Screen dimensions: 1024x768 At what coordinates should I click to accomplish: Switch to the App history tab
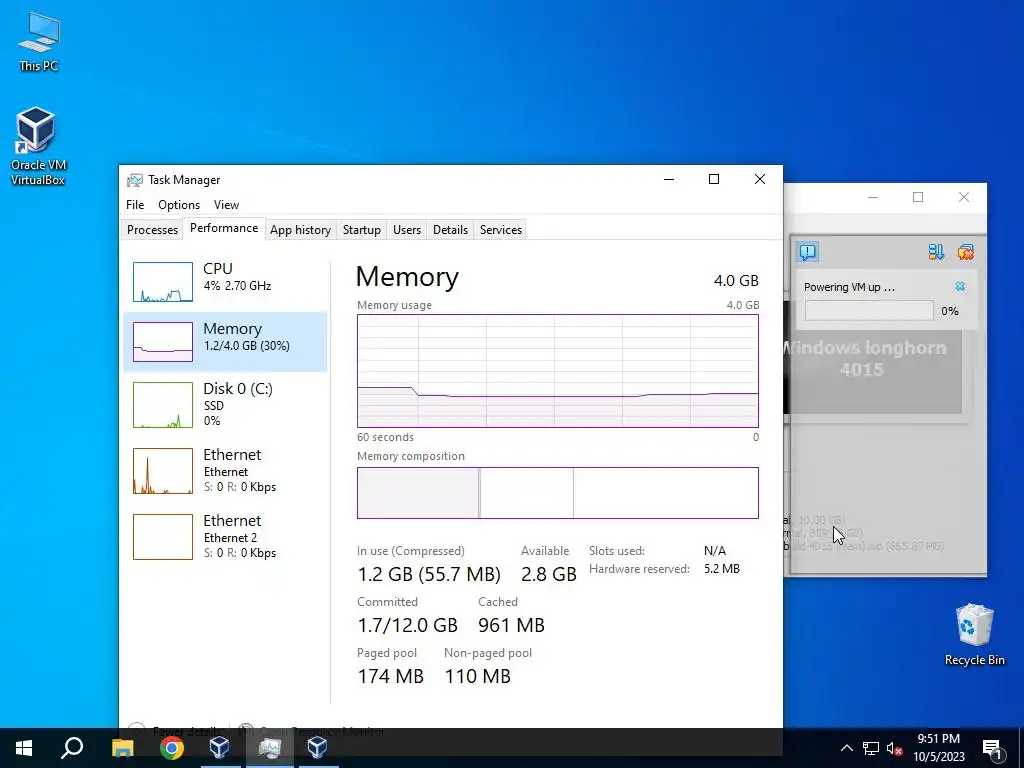pos(300,230)
